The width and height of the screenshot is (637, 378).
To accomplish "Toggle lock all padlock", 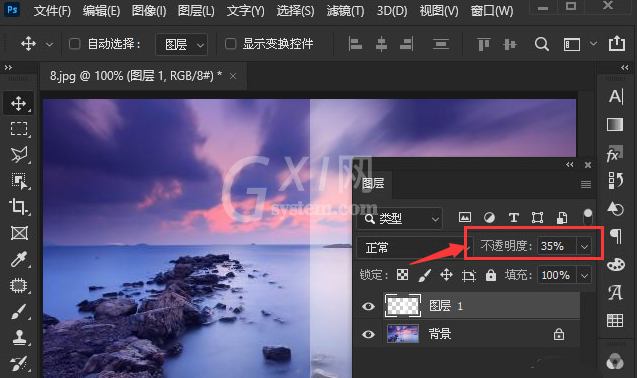I will [491, 275].
